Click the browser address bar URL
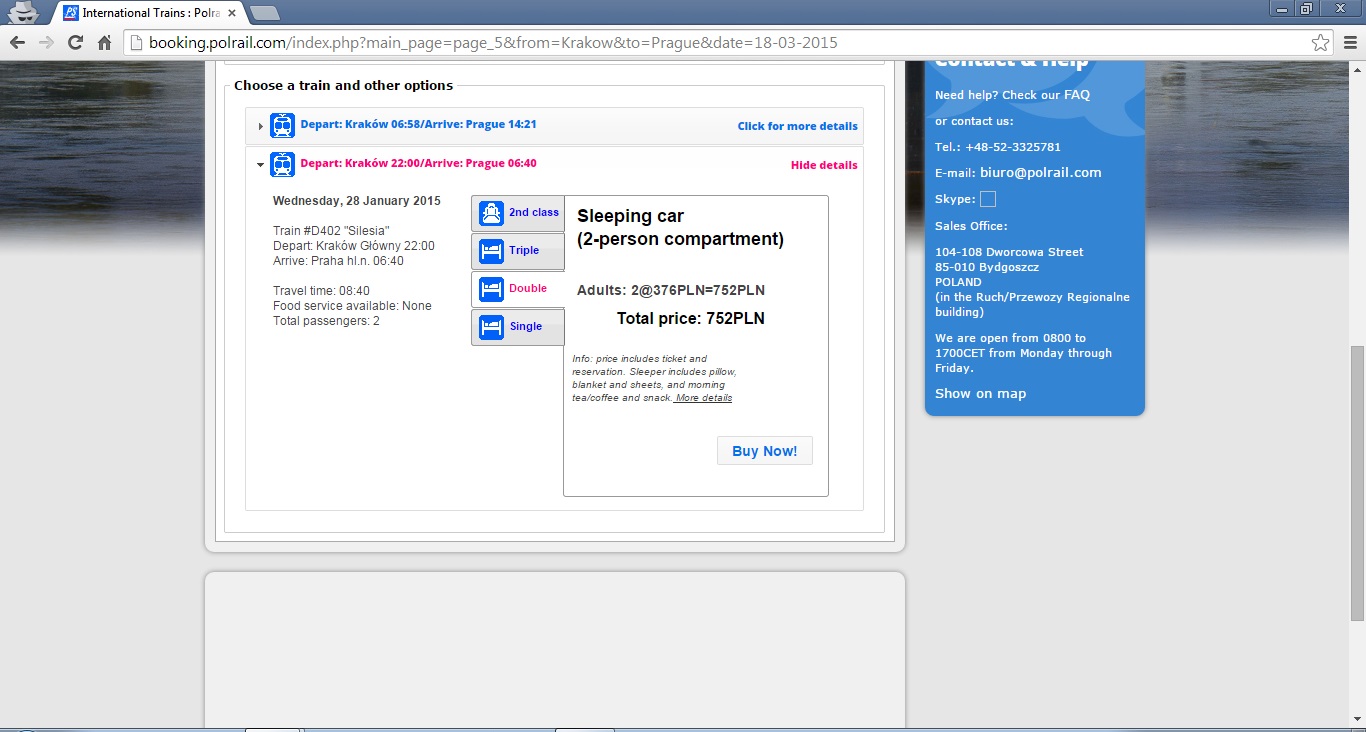This screenshot has width=1366, height=732. 493,43
